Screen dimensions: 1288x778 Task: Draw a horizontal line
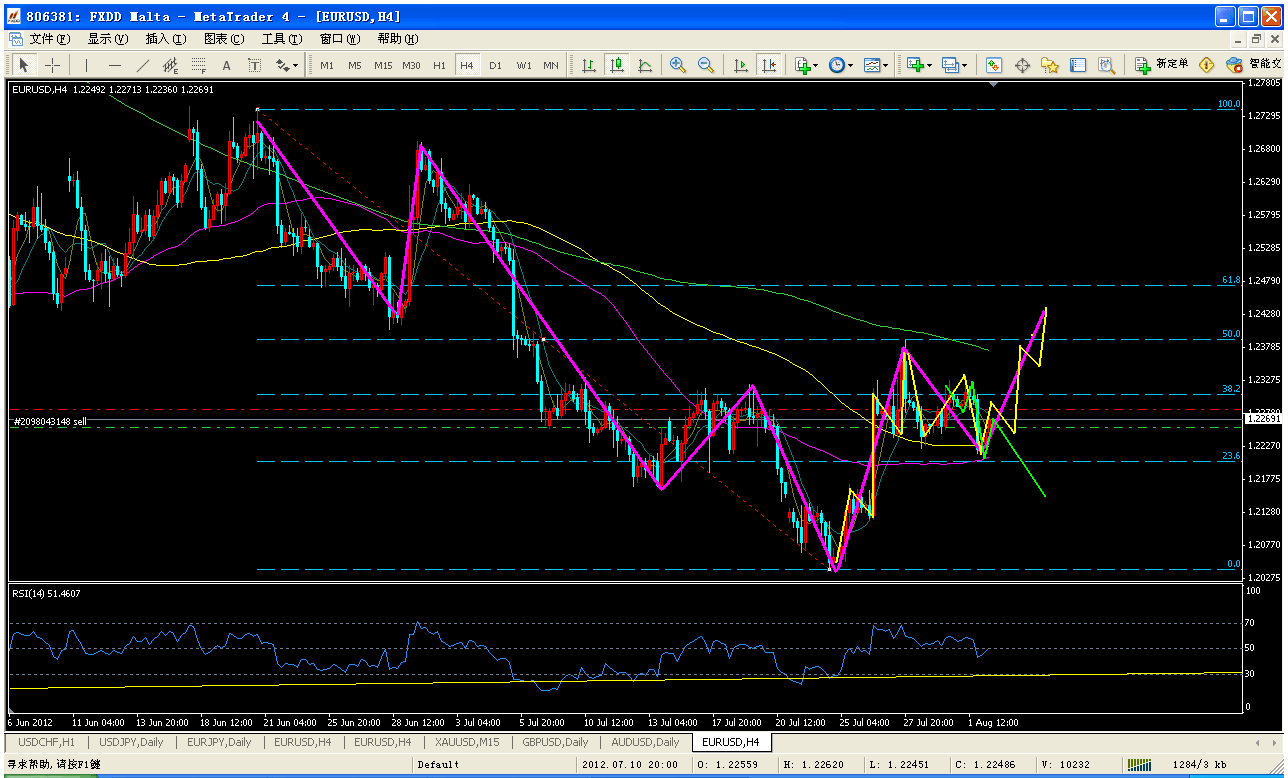115,65
